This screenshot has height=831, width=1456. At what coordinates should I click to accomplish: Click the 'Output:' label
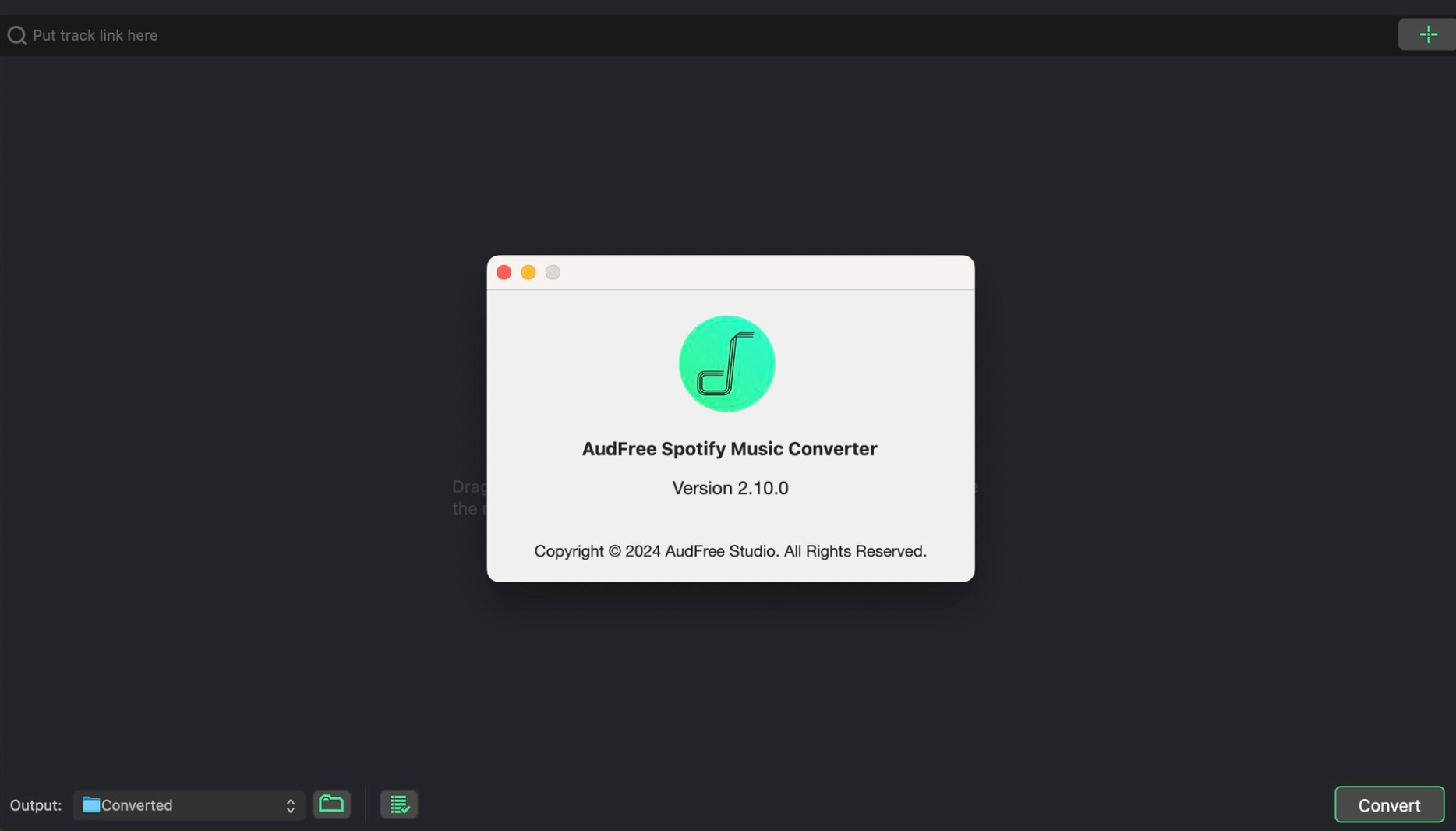click(36, 805)
